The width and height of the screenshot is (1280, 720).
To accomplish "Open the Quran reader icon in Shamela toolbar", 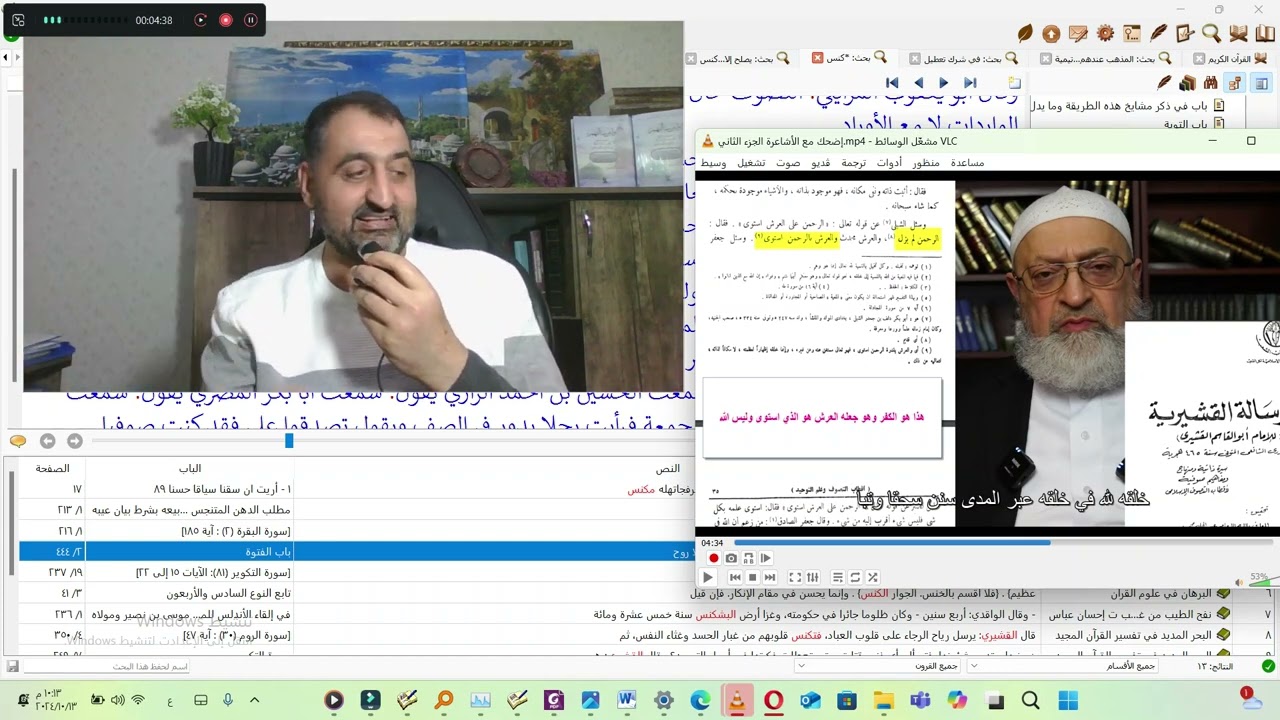I will click(x=1239, y=34).
